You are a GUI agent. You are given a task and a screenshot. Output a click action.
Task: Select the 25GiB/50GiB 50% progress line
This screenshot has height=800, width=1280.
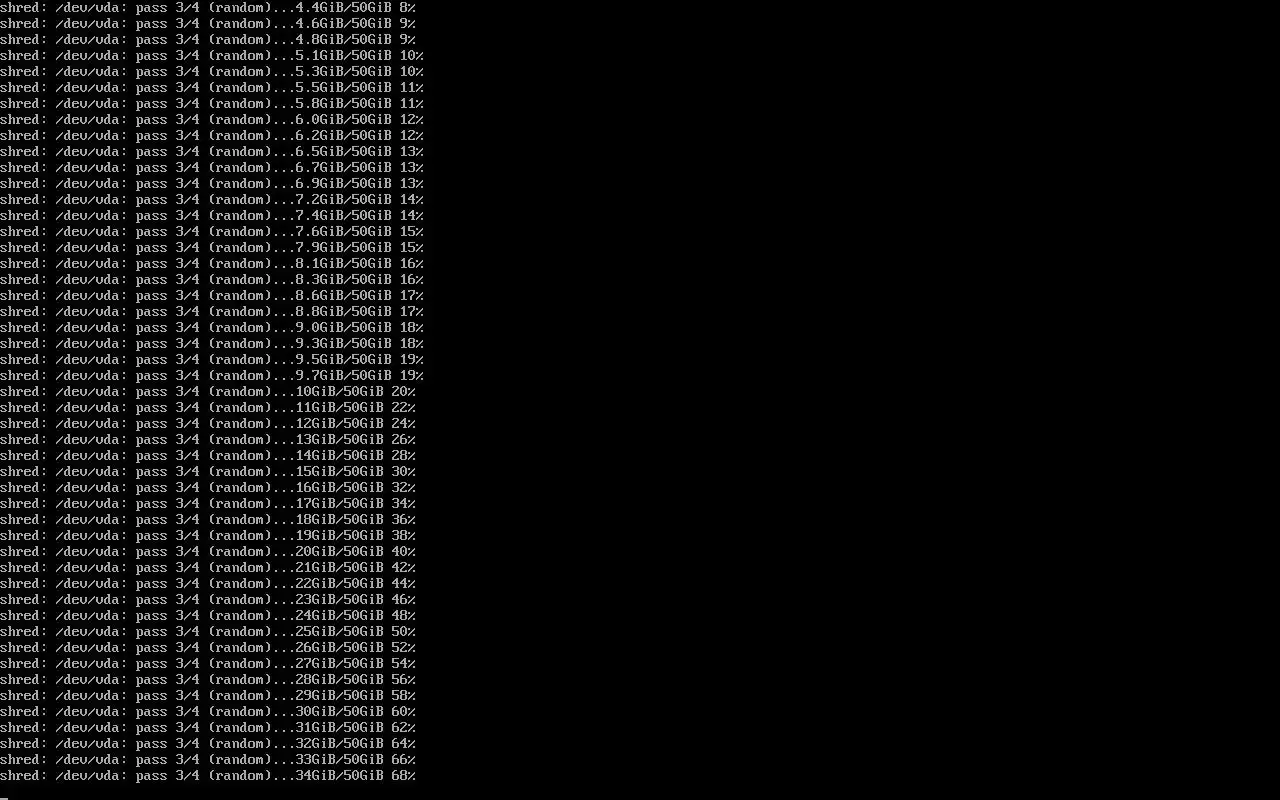click(x=208, y=632)
